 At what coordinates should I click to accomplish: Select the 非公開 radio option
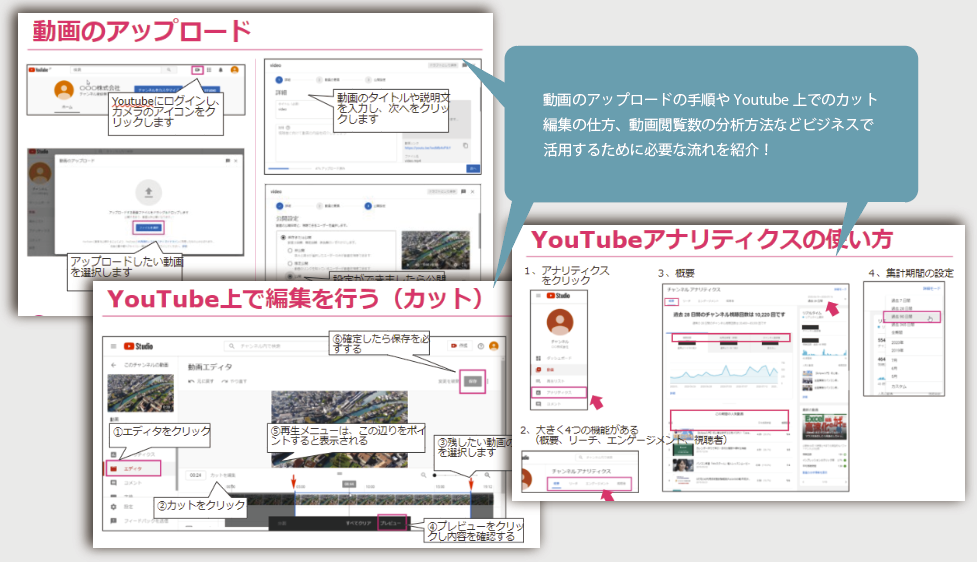point(290,250)
